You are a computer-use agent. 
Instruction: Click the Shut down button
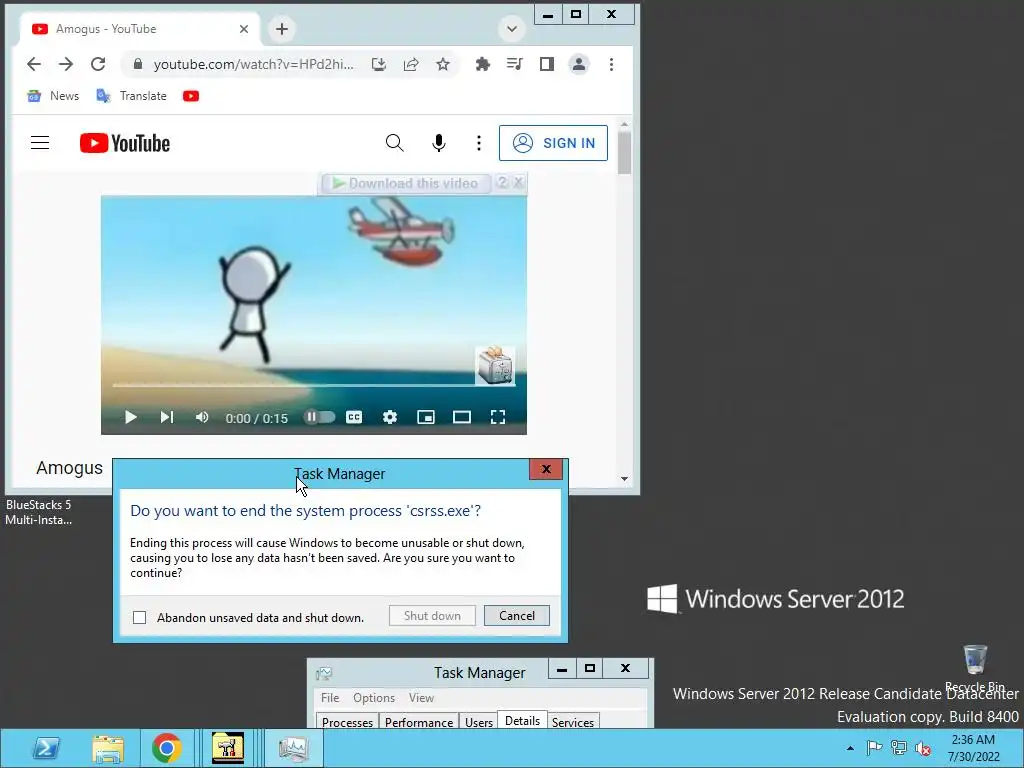(x=432, y=615)
